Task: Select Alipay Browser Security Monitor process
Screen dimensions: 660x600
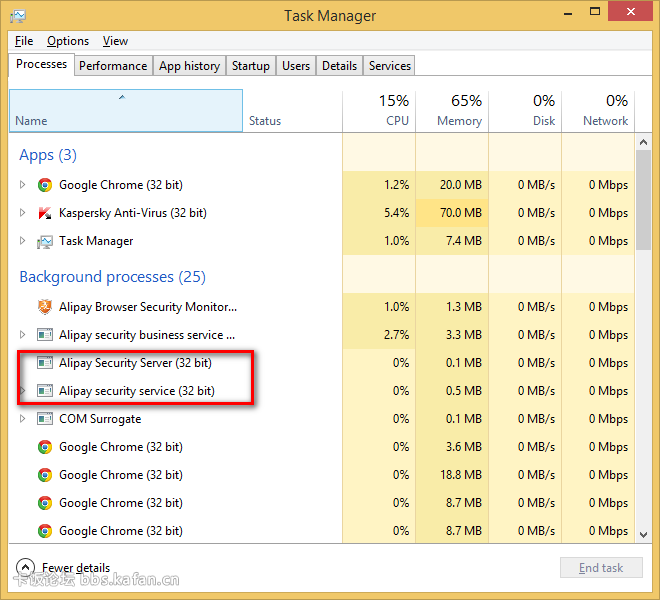Action: (322, 307)
